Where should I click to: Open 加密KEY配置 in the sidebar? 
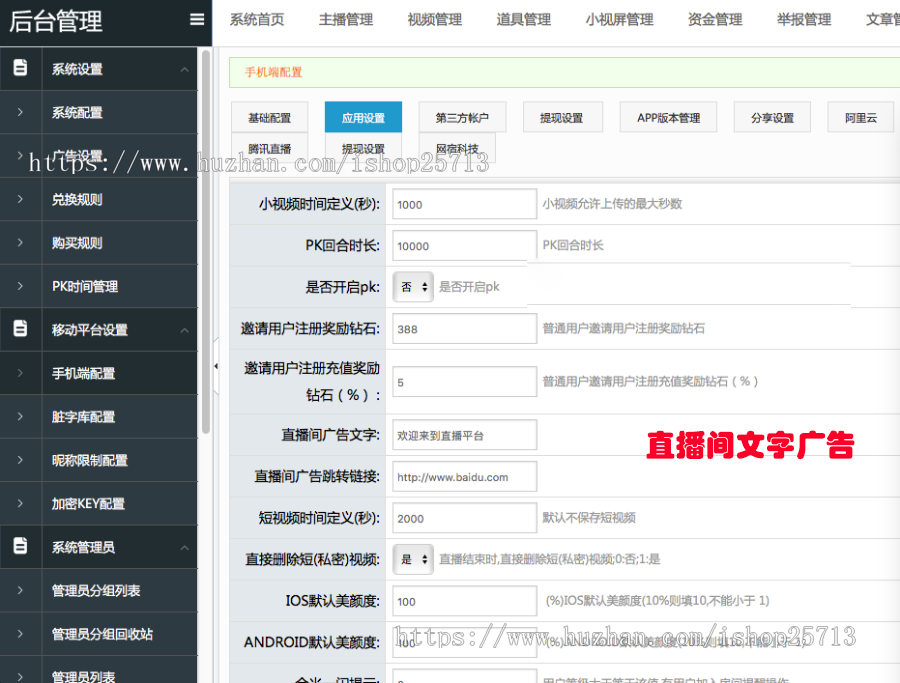pyautogui.click(x=88, y=504)
